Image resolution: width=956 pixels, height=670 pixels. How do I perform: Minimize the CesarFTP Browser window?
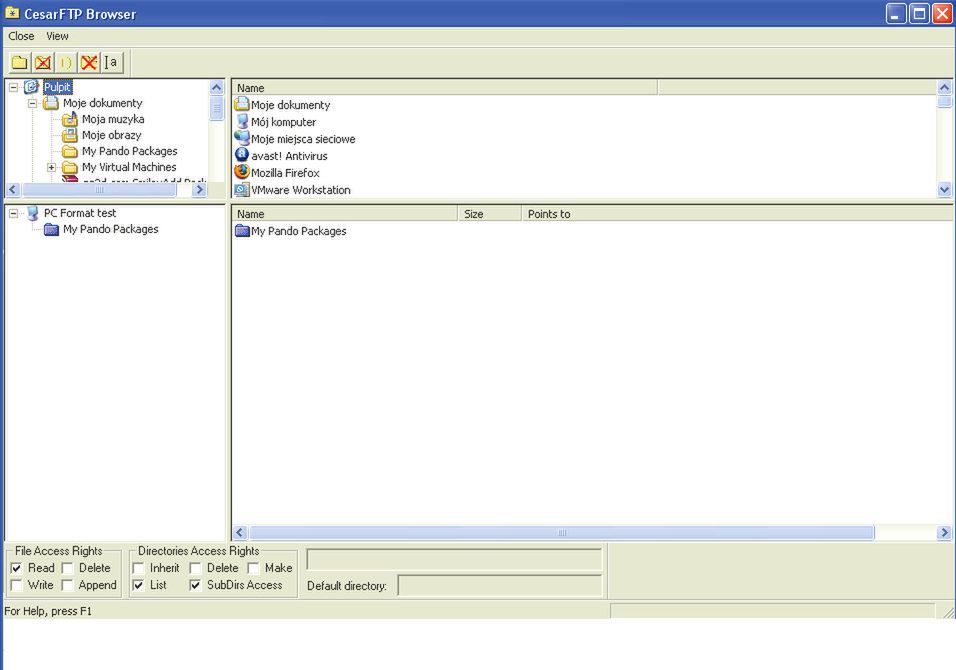click(896, 13)
